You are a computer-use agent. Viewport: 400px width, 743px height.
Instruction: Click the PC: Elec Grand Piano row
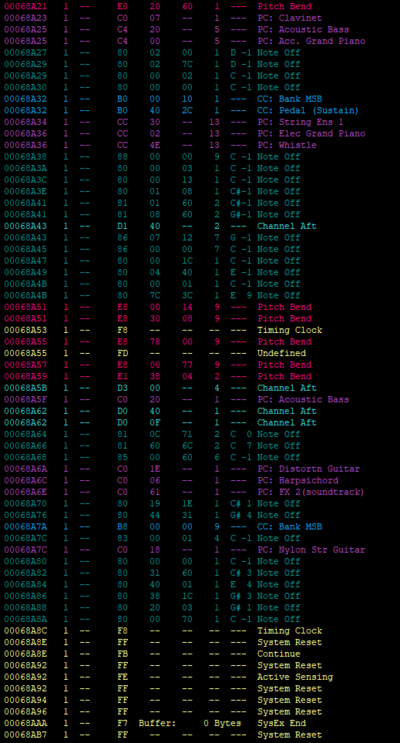[184, 134]
